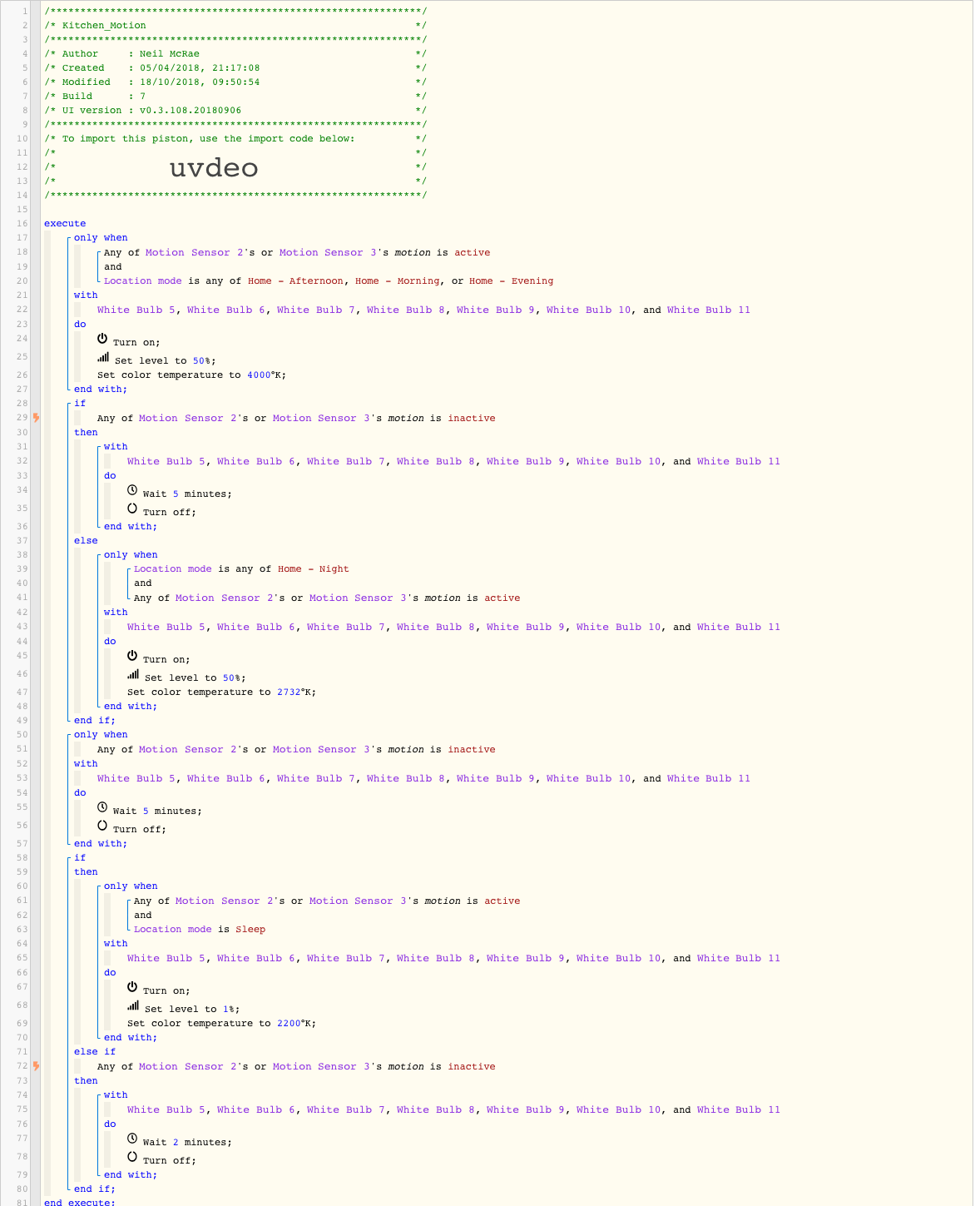Click the clock icon on line 34
The width and height of the screenshot is (980, 1206).
[x=132, y=490]
